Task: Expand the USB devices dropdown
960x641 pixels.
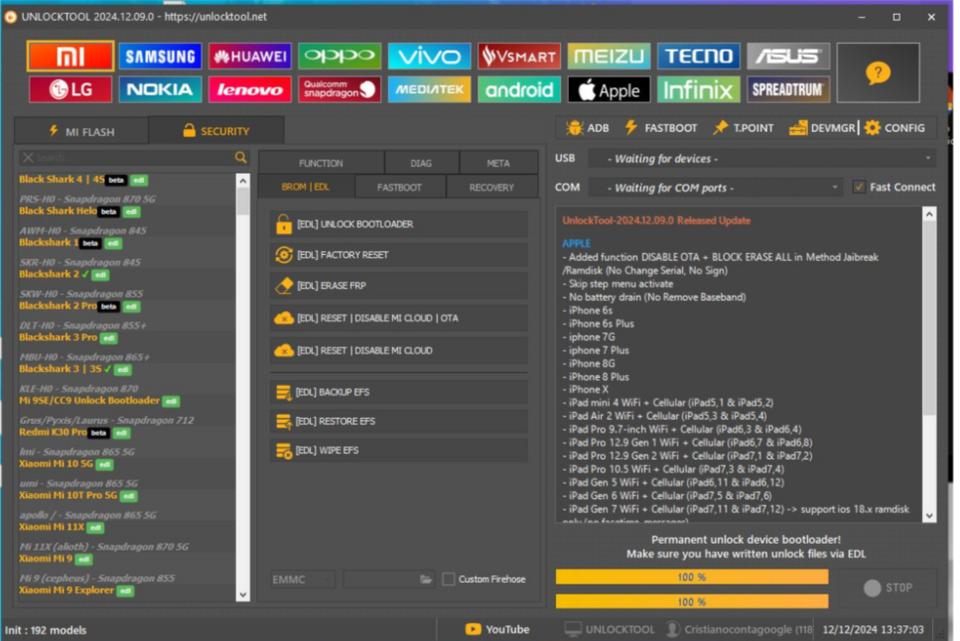Action: [x=762, y=159]
